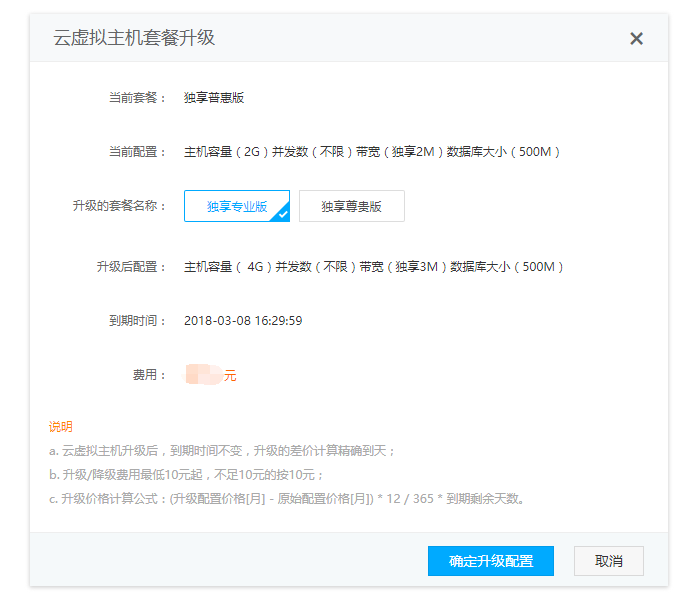Viewport: 699px width, 602px height.
Task: Click the 升级后配置 label
Action: pos(132,267)
